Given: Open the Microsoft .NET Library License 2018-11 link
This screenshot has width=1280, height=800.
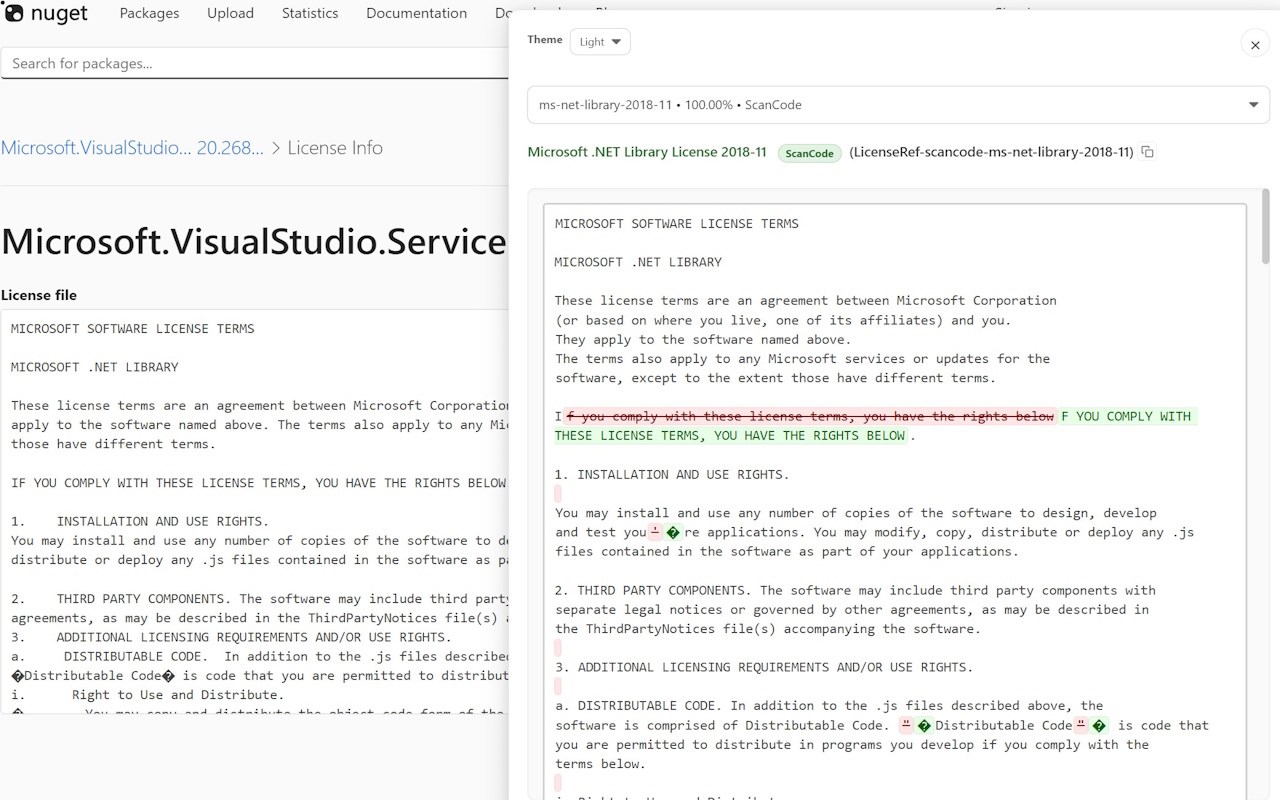Looking at the screenshot, I should tap(647, 152).
